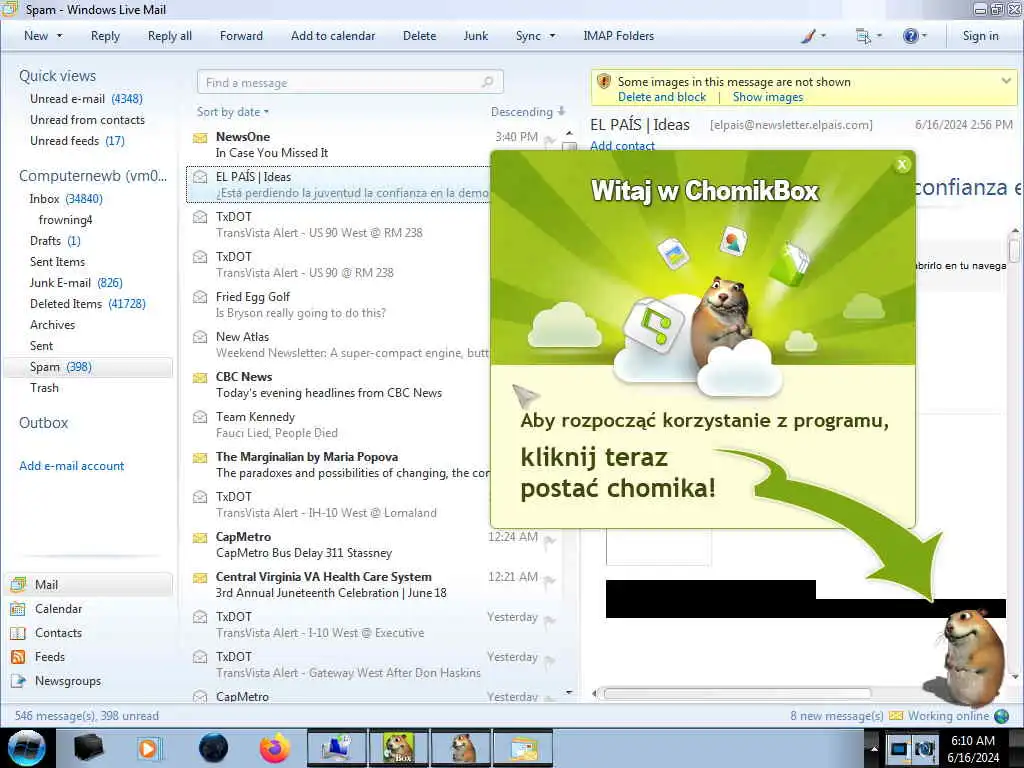Click the security shield icon in the info bar

click(604, 82)
